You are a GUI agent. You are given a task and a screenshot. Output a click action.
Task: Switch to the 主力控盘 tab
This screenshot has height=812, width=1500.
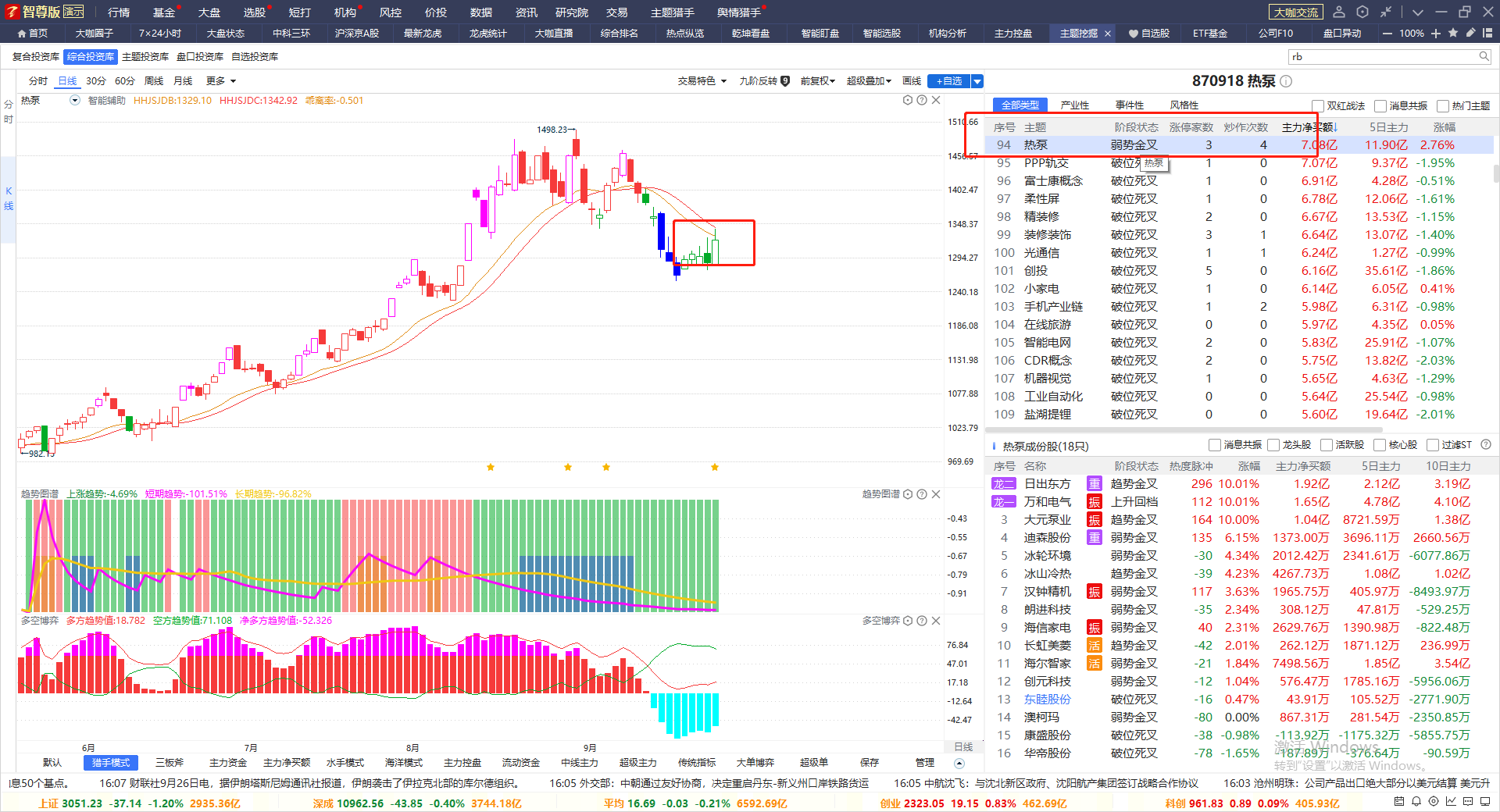point(1013,34)
